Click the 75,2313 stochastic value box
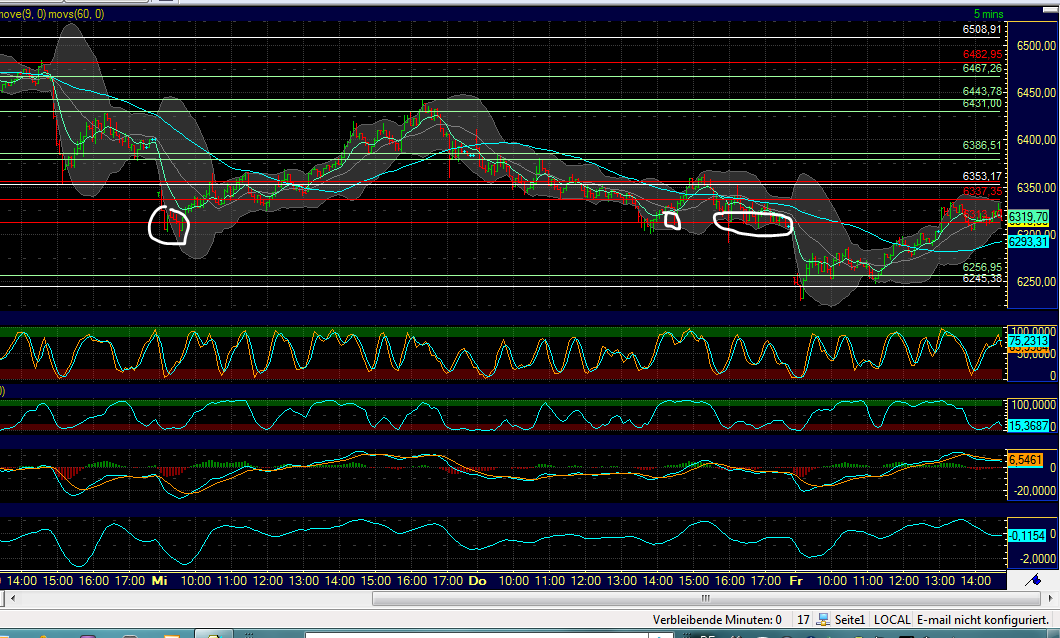 [1027, 341]
